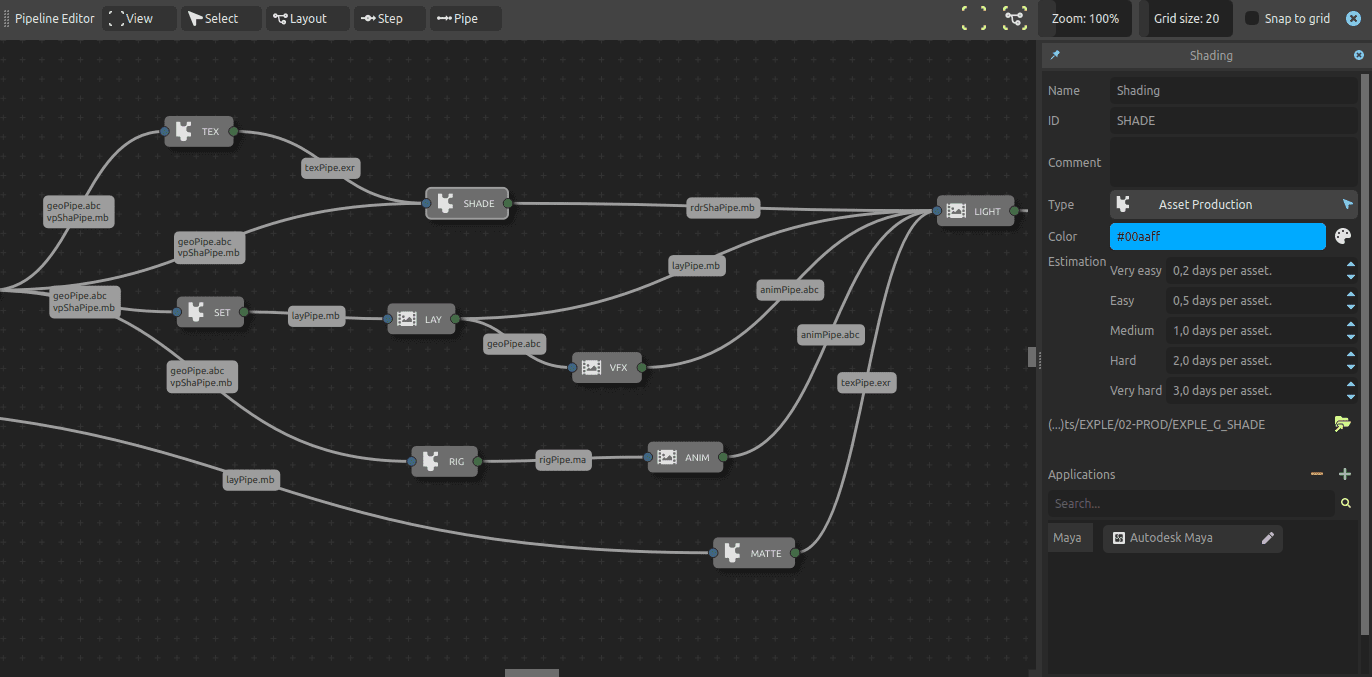Increase the Very easy estimation value
The height and width of the screenshot is (677, 1372).
[1352, 264]
